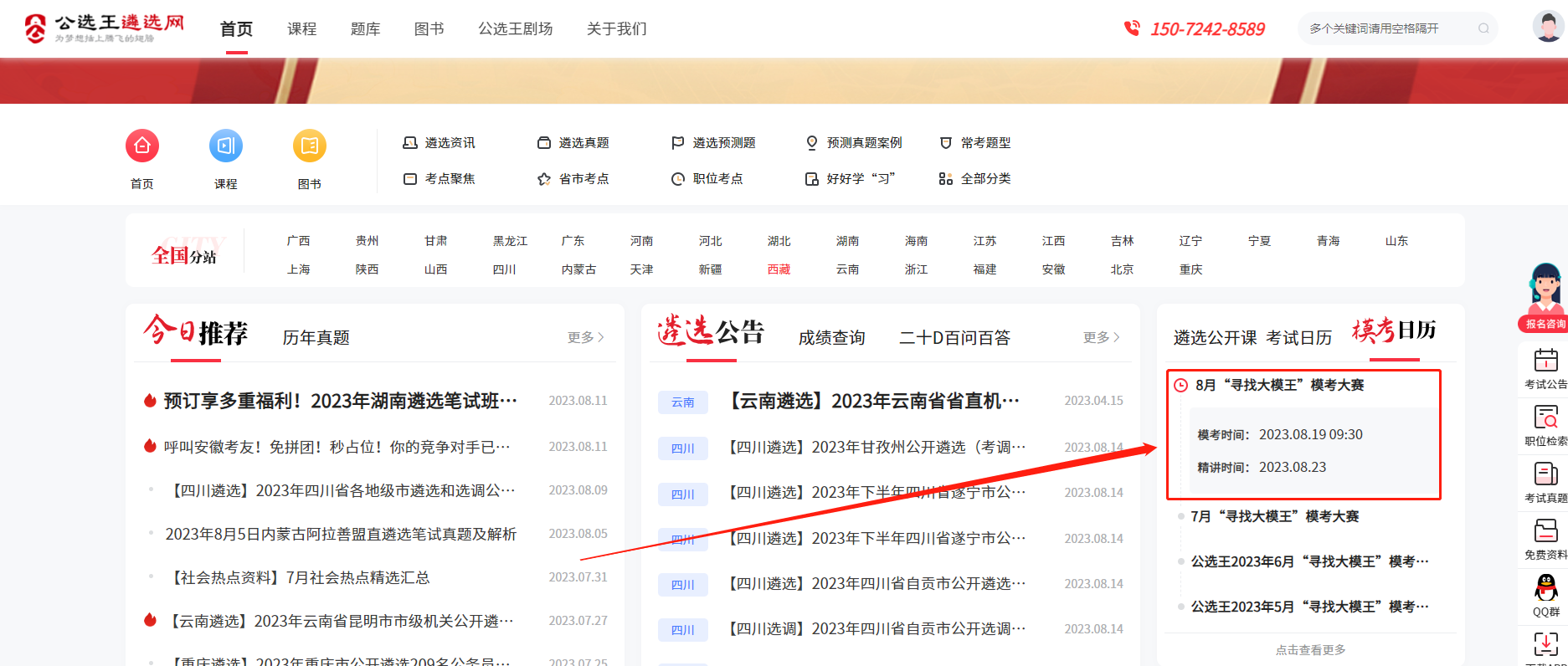1568x666 pixels.
Task: Click the yellow 图书 book icon
Action: coord(310,146)
